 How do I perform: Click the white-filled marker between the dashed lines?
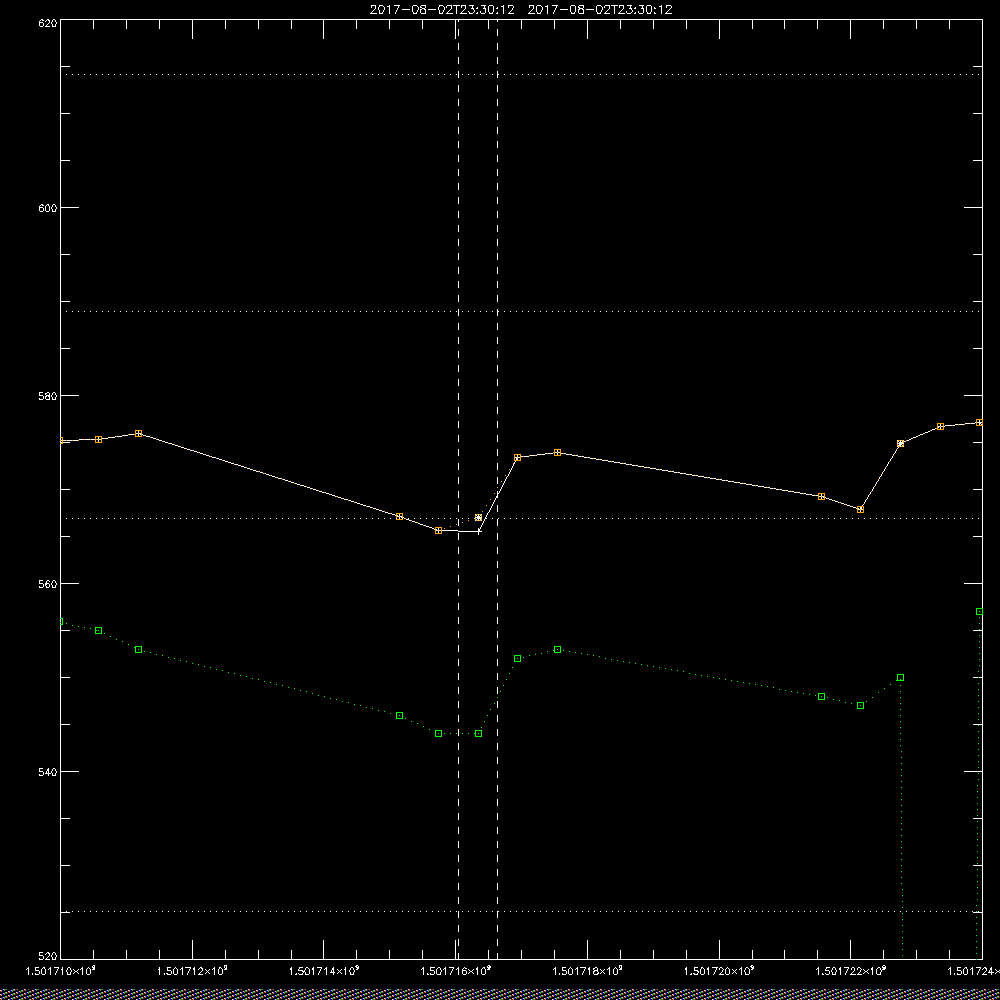coord(478,517)
